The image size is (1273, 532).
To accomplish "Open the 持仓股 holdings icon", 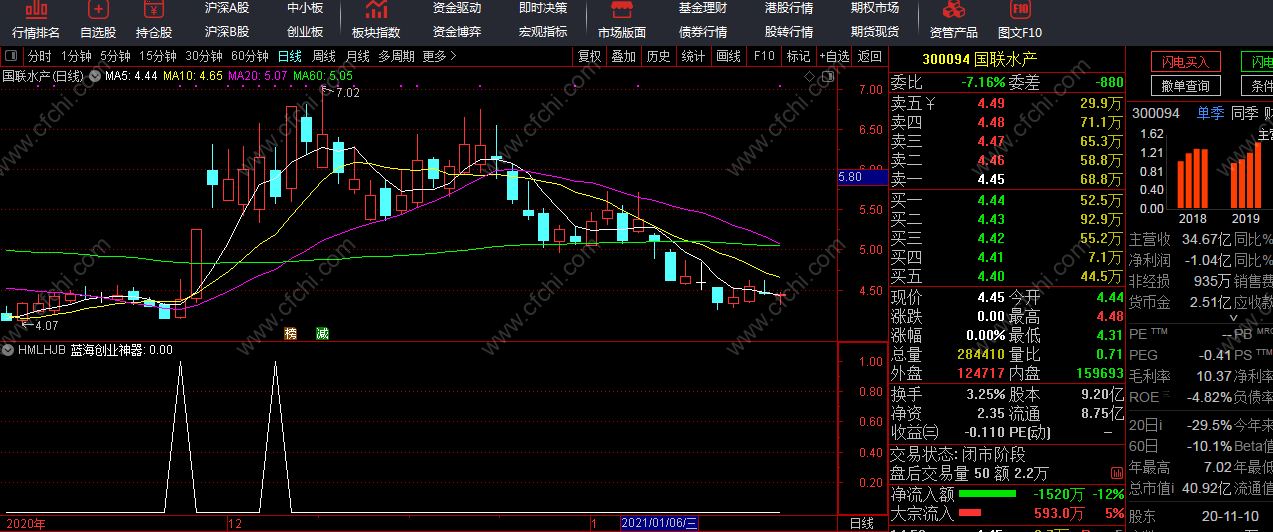I will [x=153, y=20].
